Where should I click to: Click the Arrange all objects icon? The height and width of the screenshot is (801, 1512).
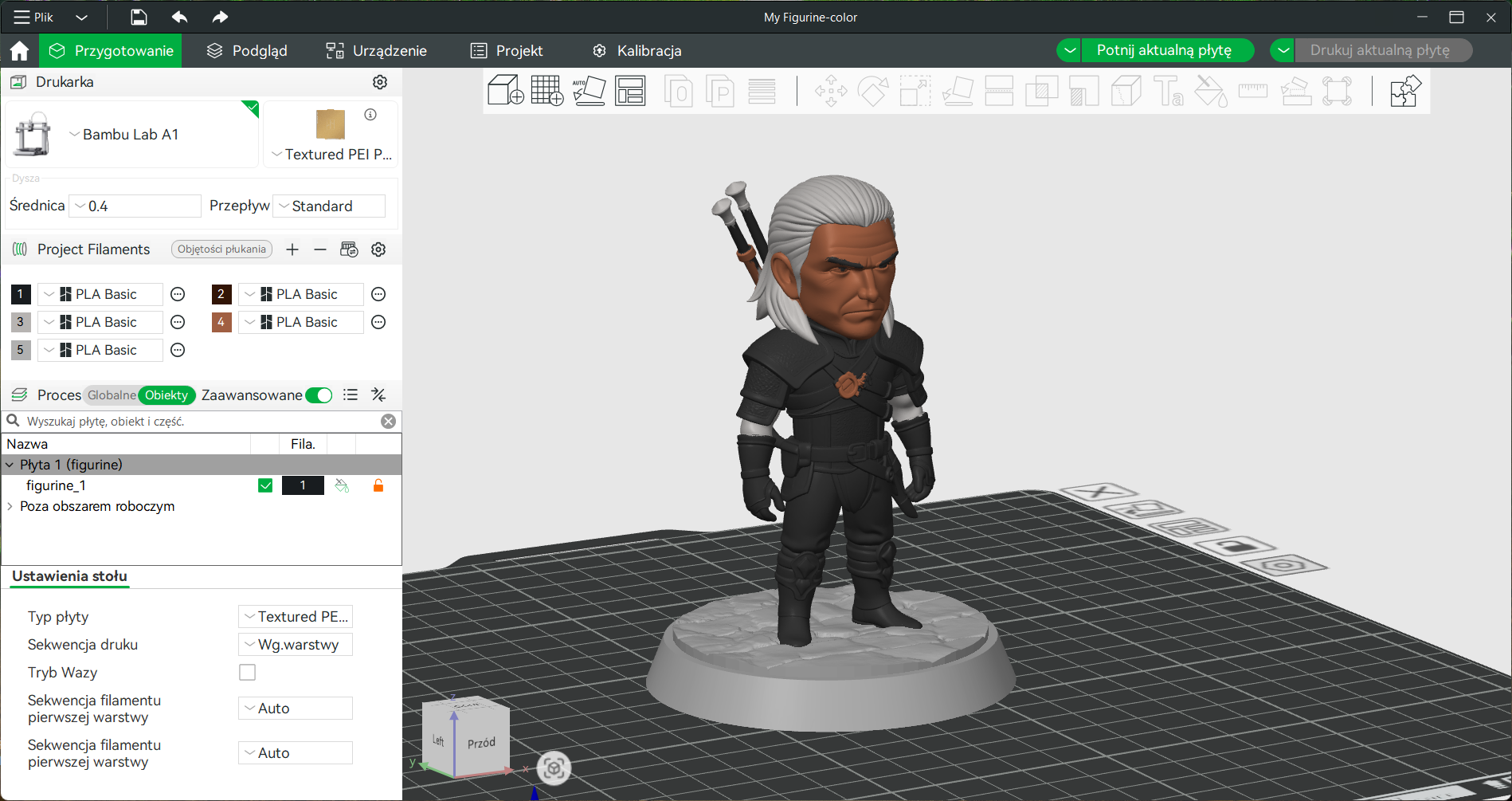click(630, 91)
